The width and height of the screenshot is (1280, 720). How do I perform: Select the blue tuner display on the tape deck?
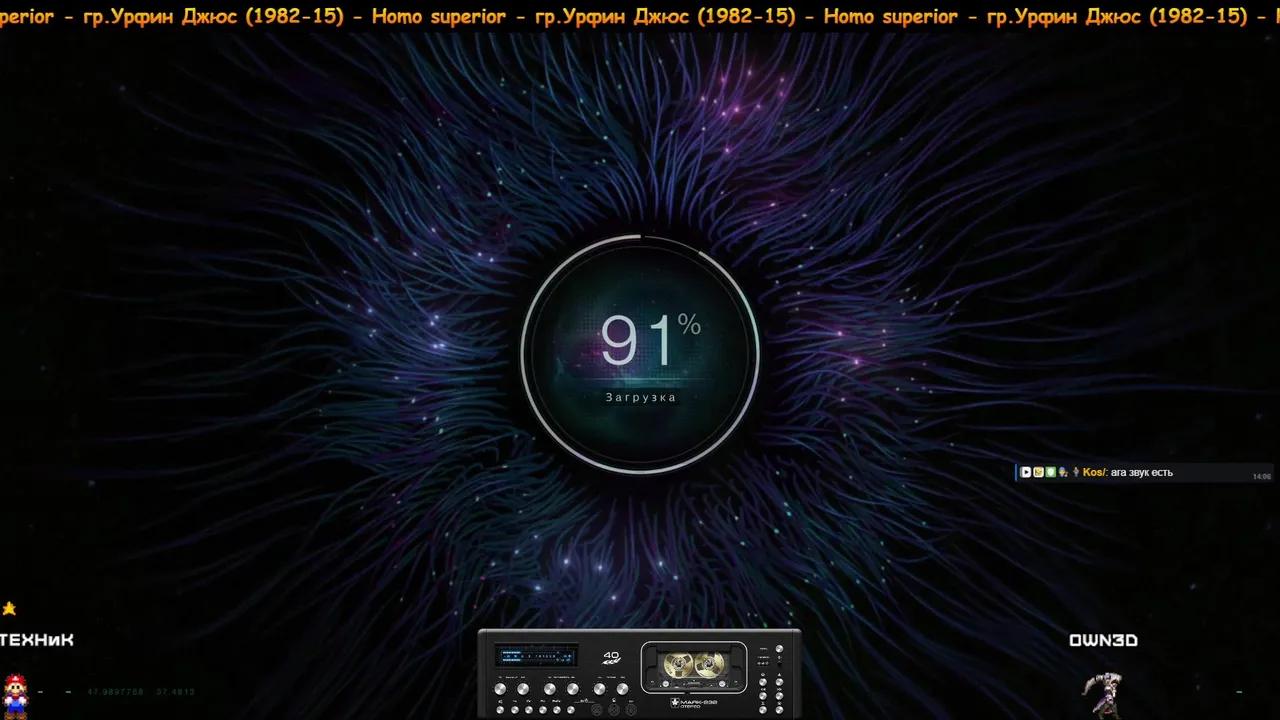537,656
